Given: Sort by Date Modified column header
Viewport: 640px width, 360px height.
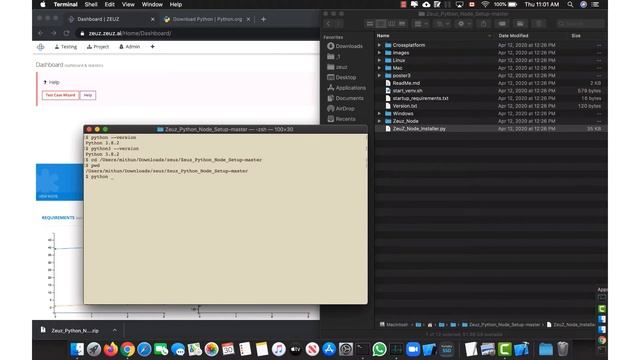Looking at the screenshot, I should point(513,36).
